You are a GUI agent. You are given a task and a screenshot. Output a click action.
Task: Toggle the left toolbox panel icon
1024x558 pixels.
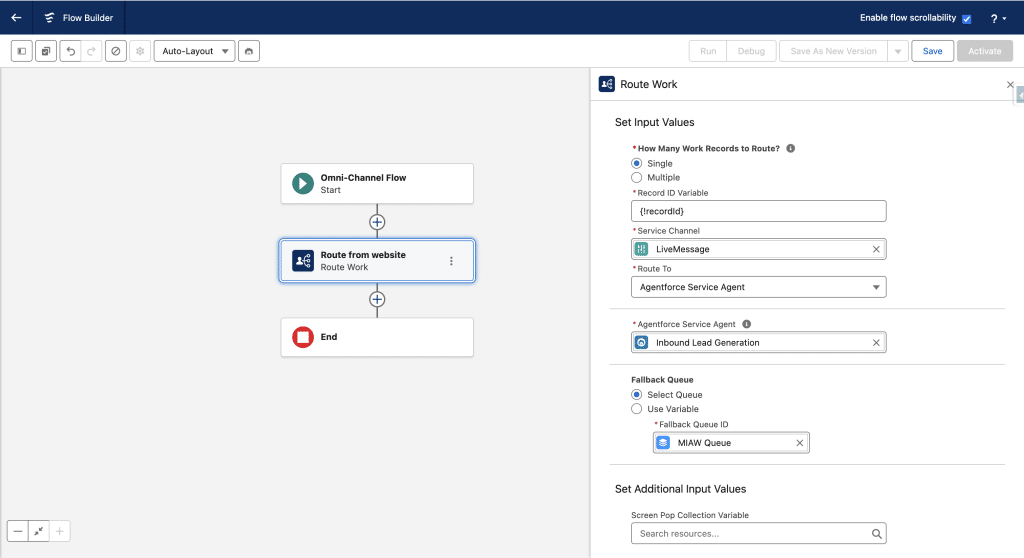(x=22, y=51)
